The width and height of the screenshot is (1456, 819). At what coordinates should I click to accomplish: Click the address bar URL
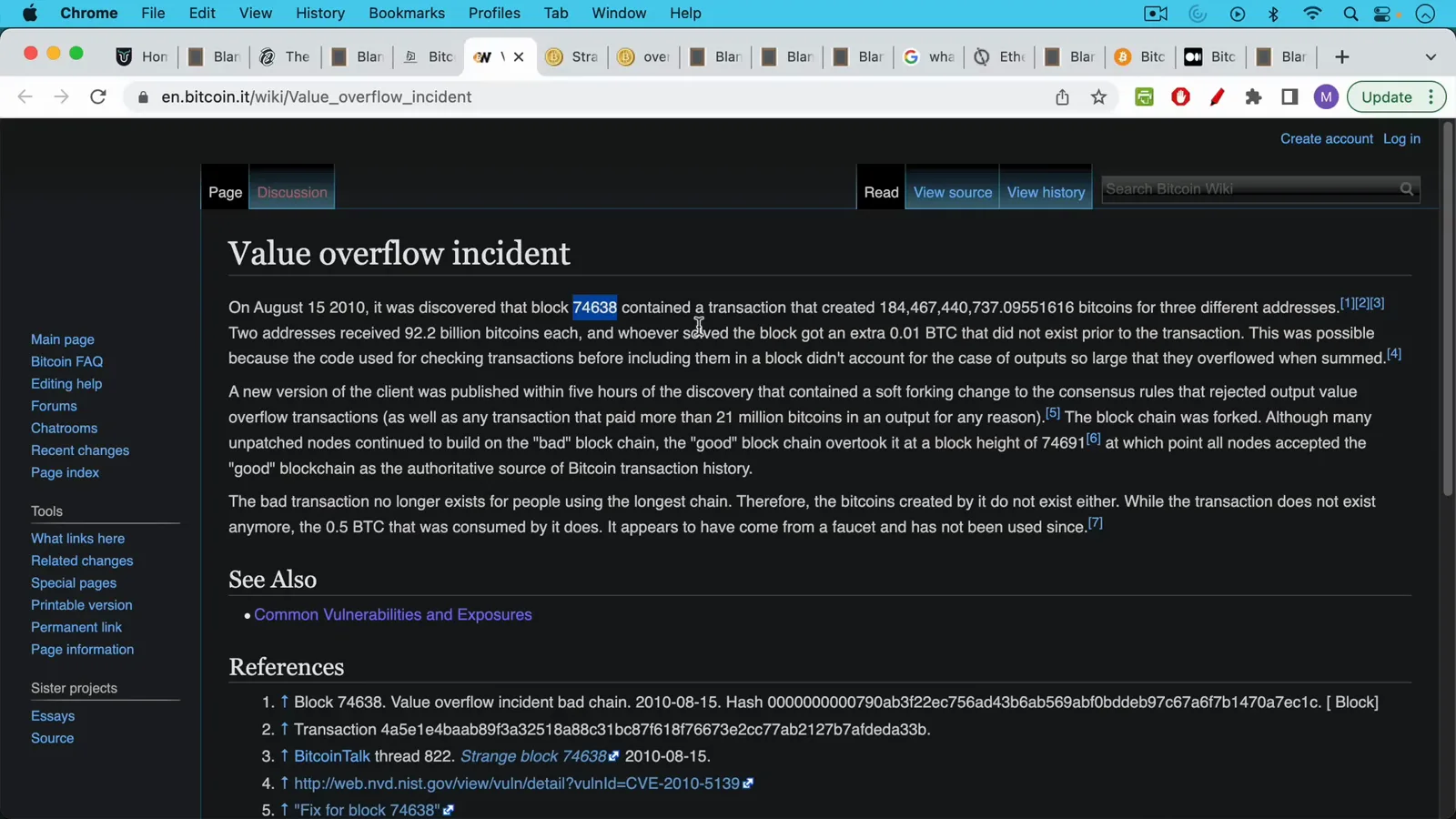click(x=317, y=96)
